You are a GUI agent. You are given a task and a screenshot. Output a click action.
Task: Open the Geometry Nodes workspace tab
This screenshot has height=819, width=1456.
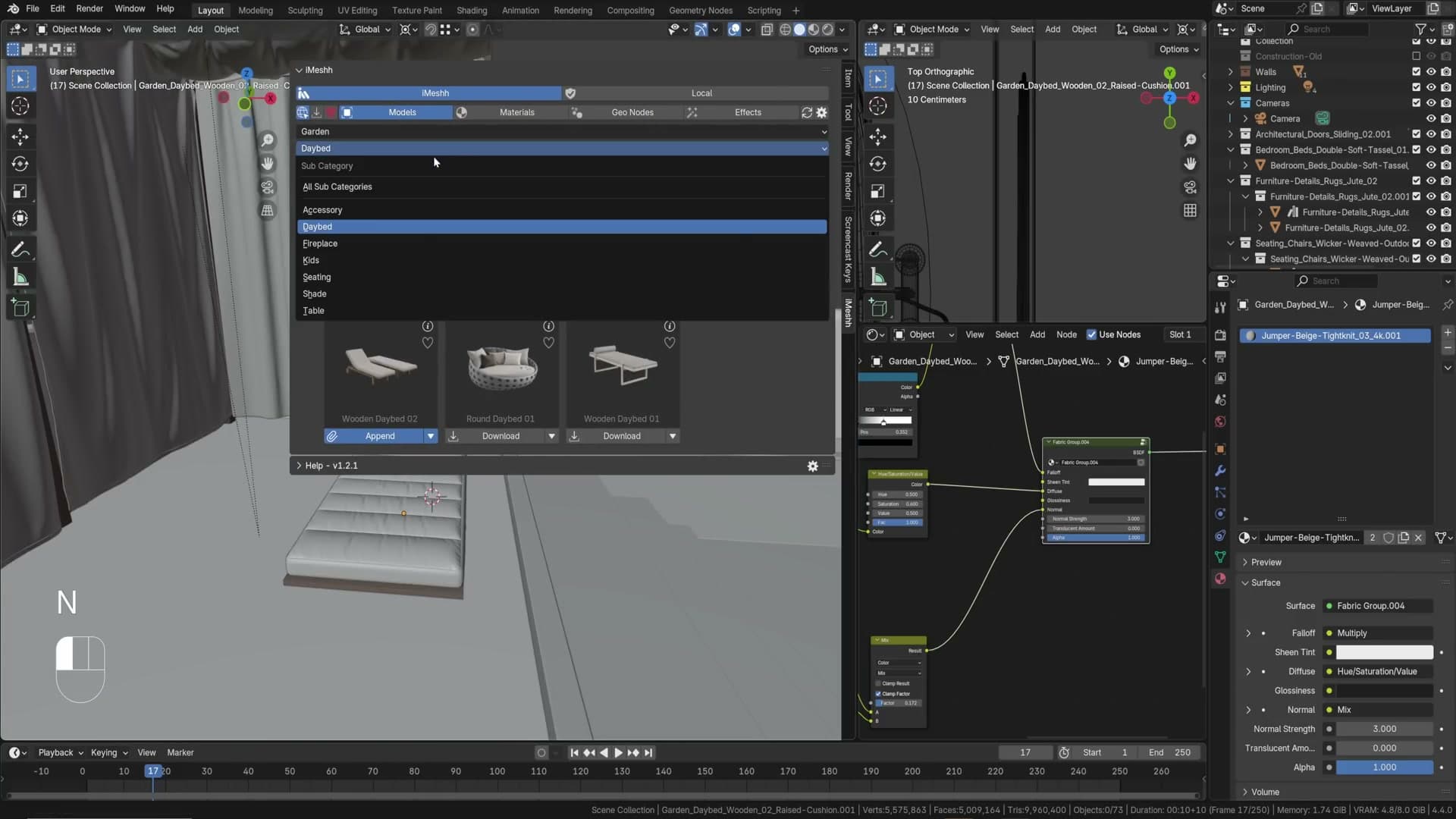(x=701, y=11)
